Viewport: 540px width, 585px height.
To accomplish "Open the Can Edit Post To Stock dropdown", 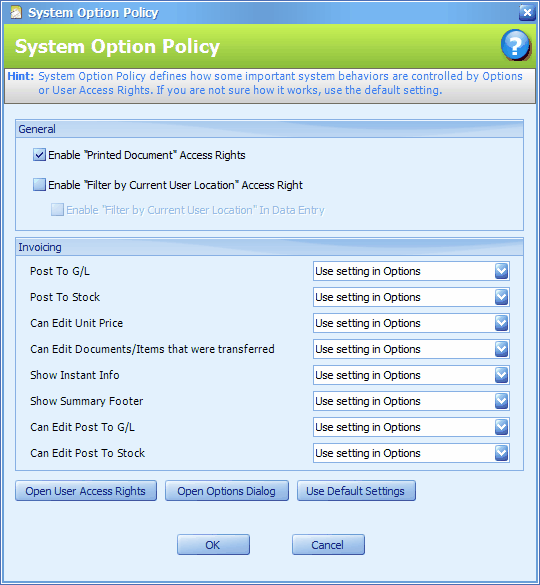I will click(501, 453).
